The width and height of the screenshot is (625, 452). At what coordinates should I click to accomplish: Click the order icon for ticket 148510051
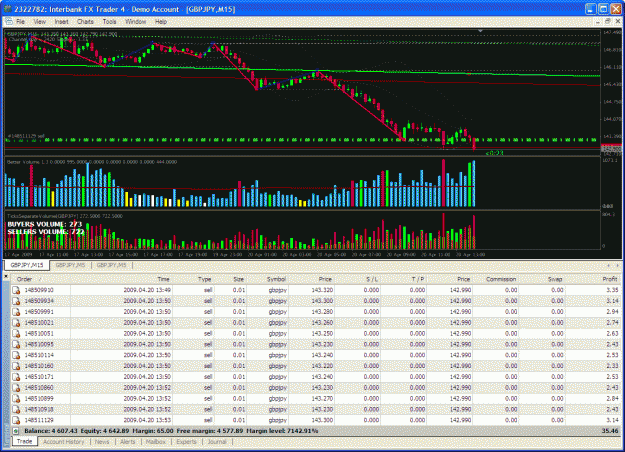pos(16,334)
